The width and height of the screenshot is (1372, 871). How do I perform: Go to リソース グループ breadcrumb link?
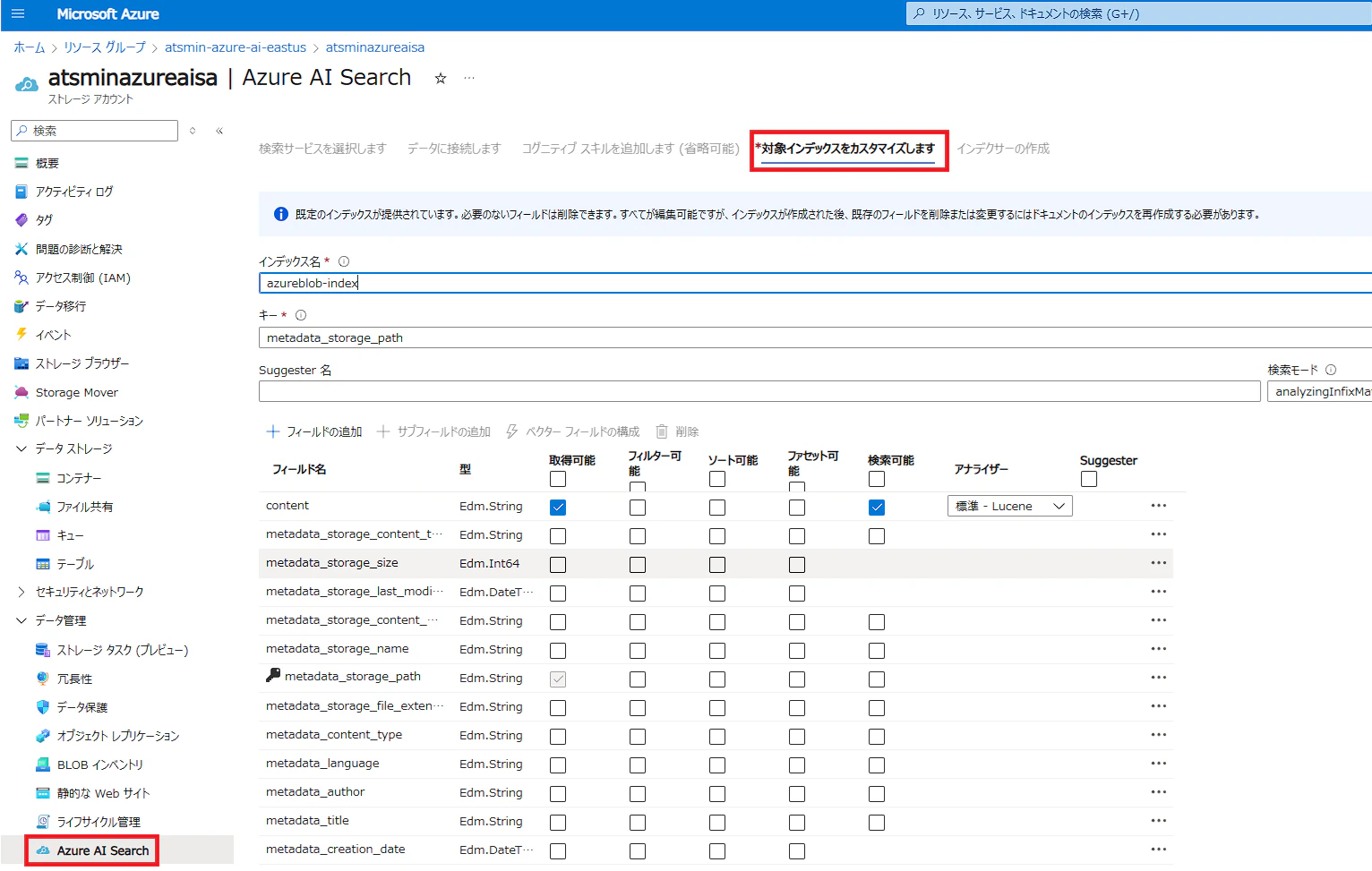(x=105, y=47)
